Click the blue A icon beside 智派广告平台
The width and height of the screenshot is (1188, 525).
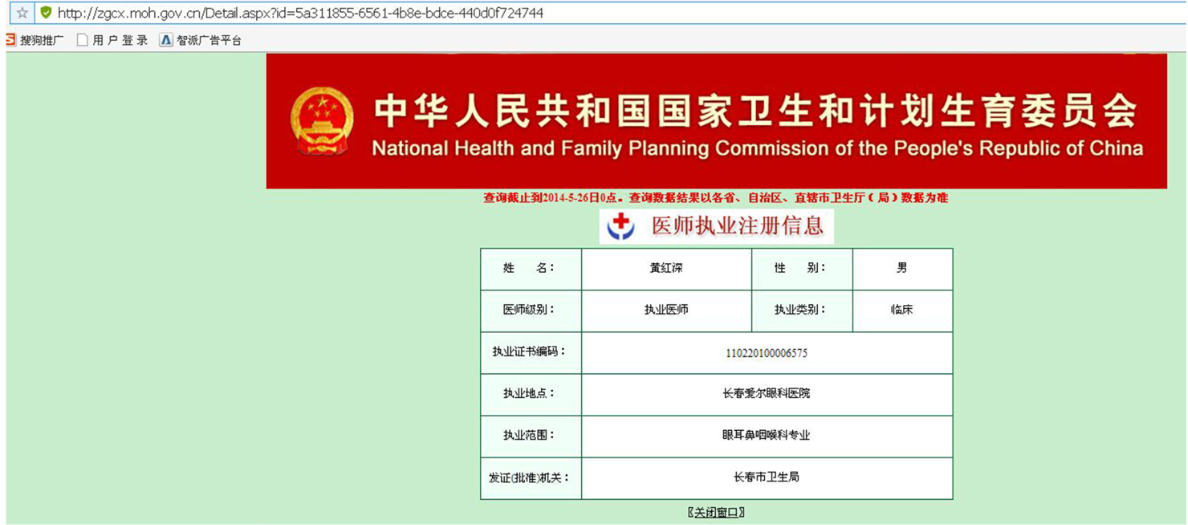[x=167, y=41]
